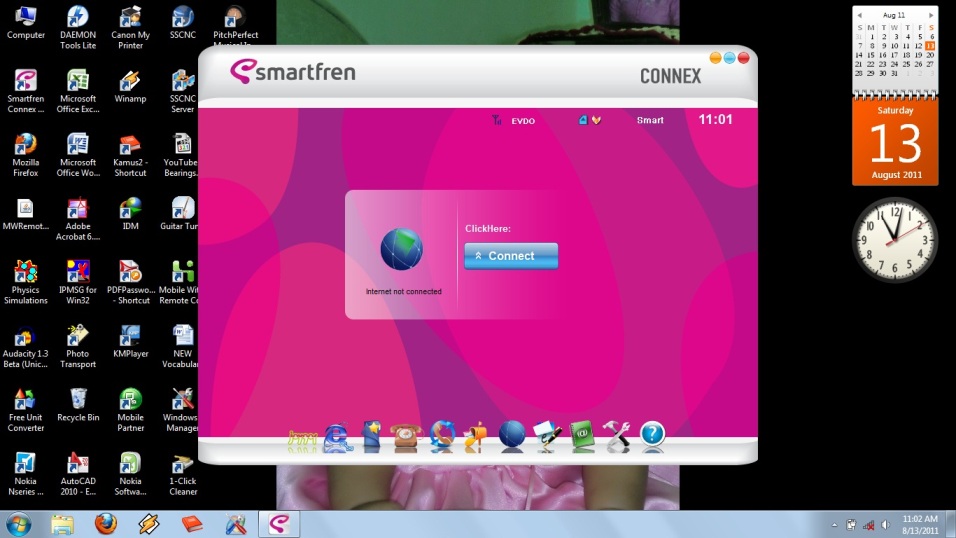This screenshot has height=538, width=956.
Task: Open Nokia Nseries desktop shortcut
Action: (x=26, y=474)
